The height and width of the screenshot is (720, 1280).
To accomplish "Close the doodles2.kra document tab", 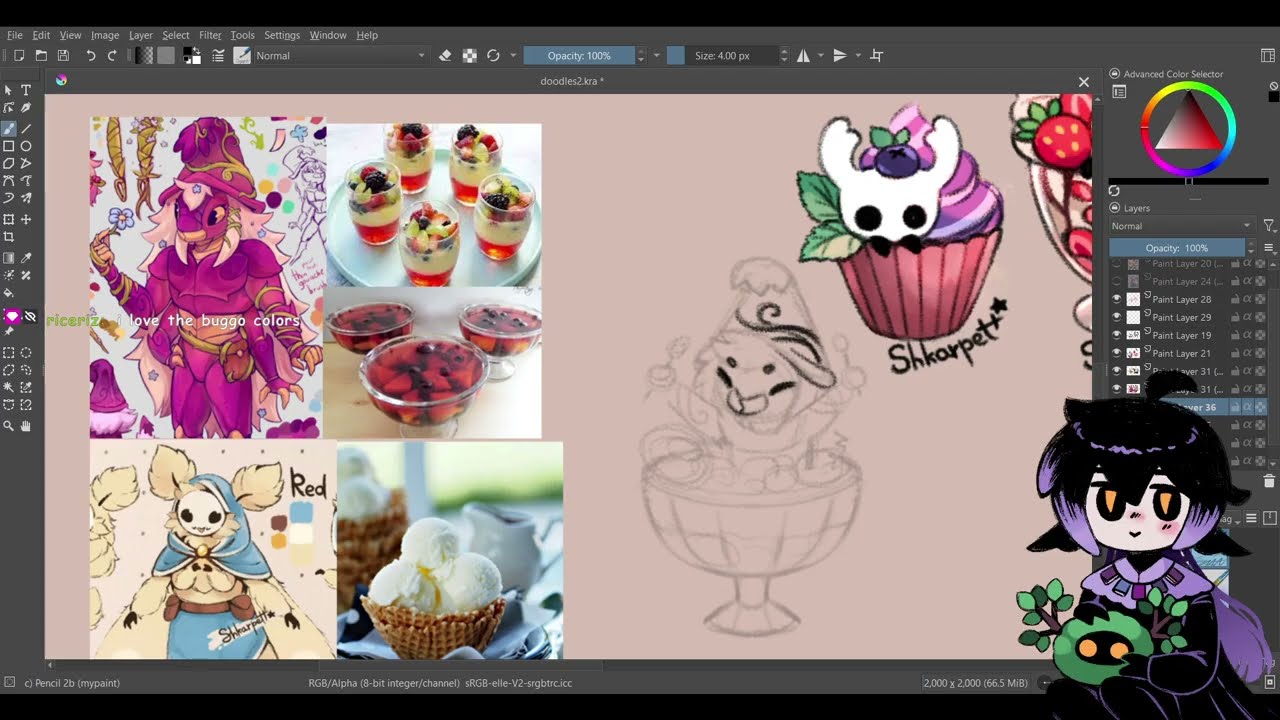I will [x=1083, y=82].
